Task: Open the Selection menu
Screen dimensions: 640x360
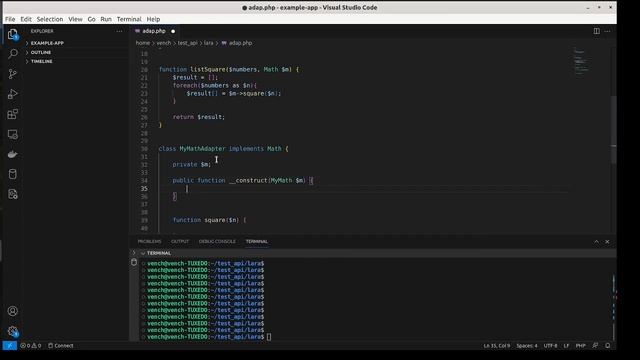Action: (50, 19)
